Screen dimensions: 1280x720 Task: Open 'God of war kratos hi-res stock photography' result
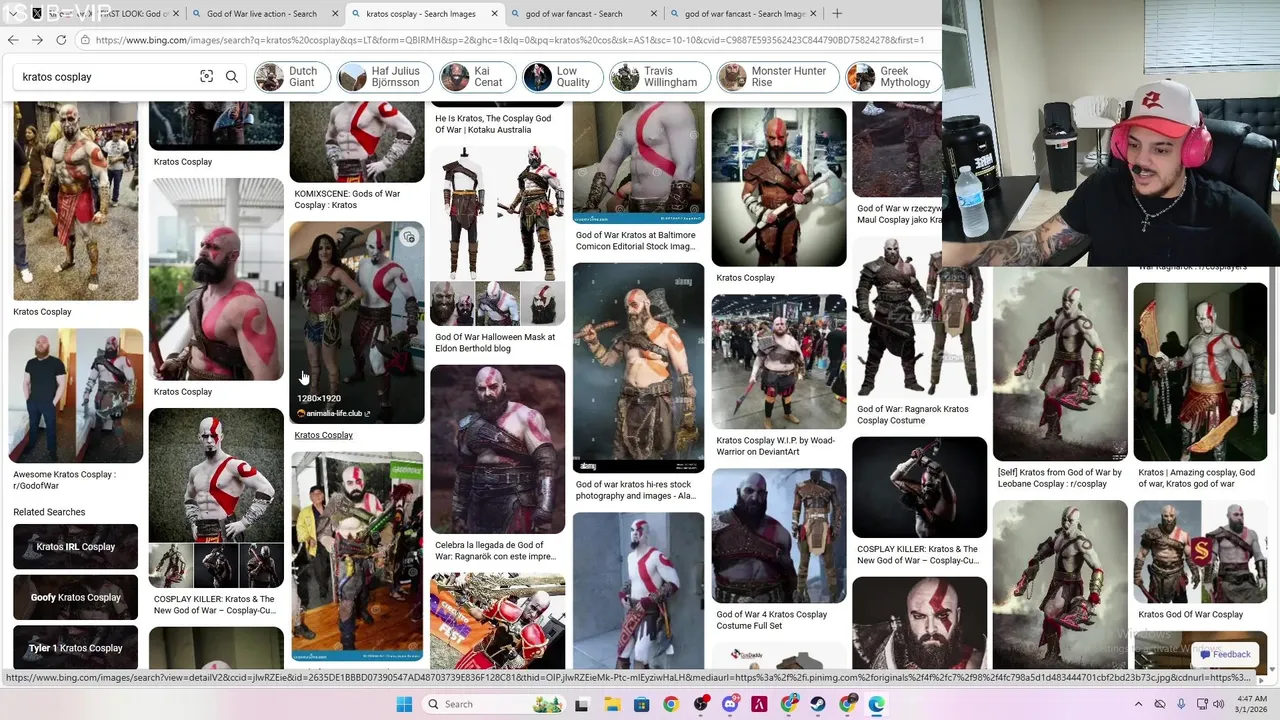pyautogui.click(x=635, y=490)
